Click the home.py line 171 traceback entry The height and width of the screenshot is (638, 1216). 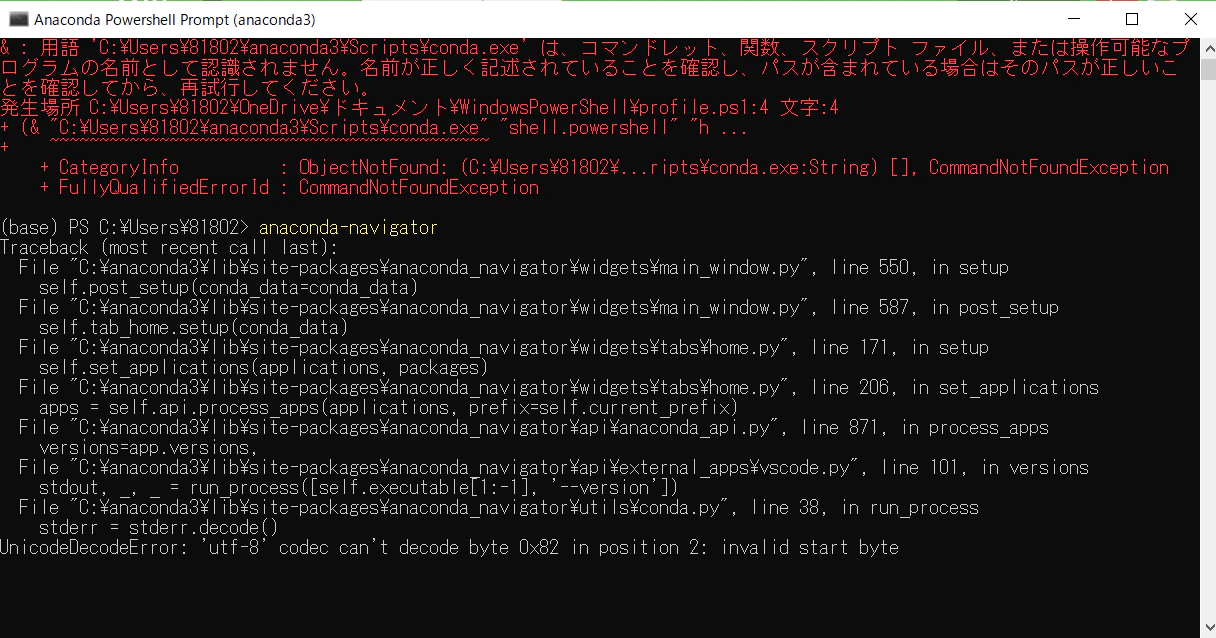pos(503,347)
